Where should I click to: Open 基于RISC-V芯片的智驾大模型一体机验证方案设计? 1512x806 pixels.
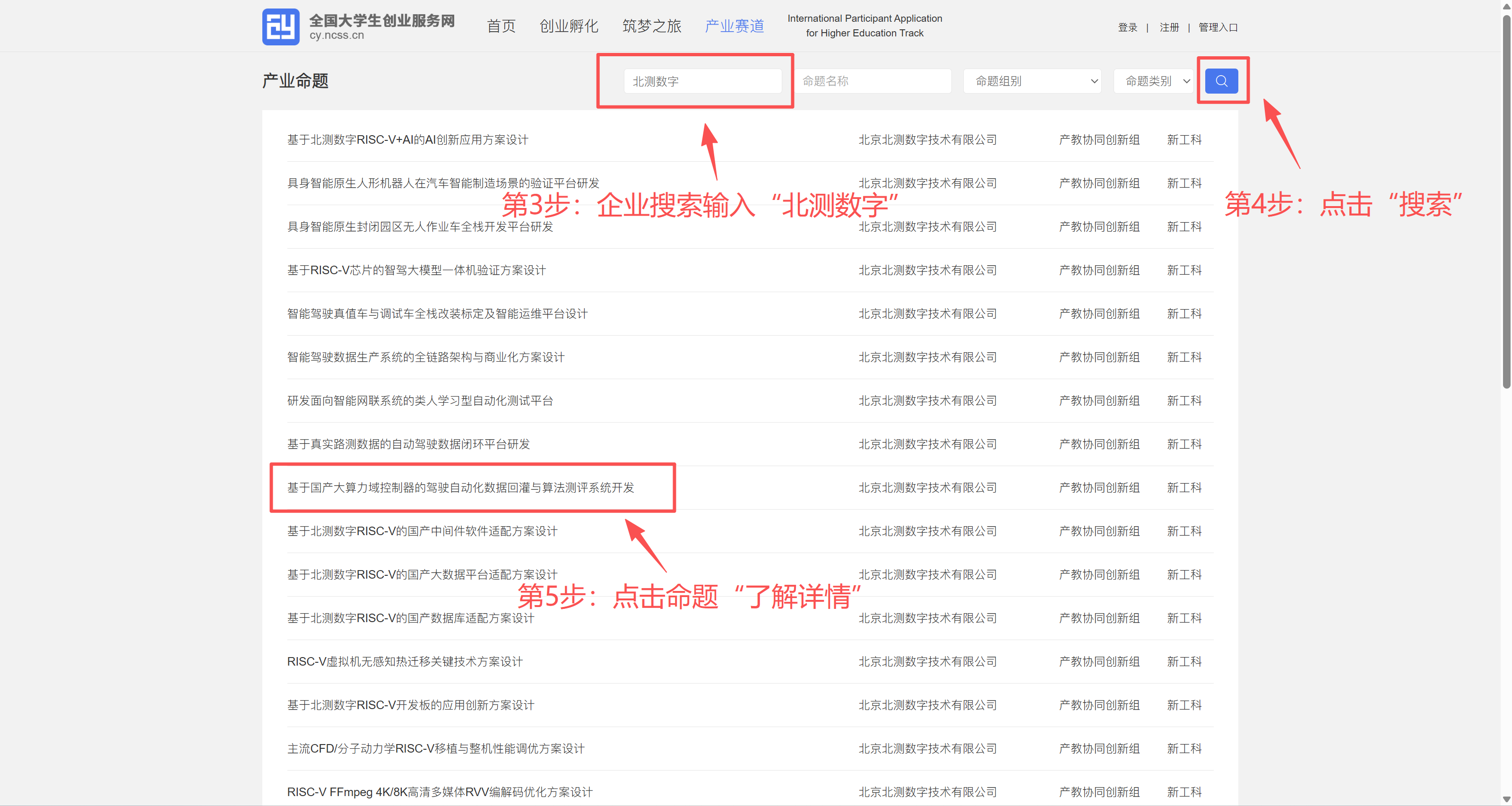(x=416, y=270)
